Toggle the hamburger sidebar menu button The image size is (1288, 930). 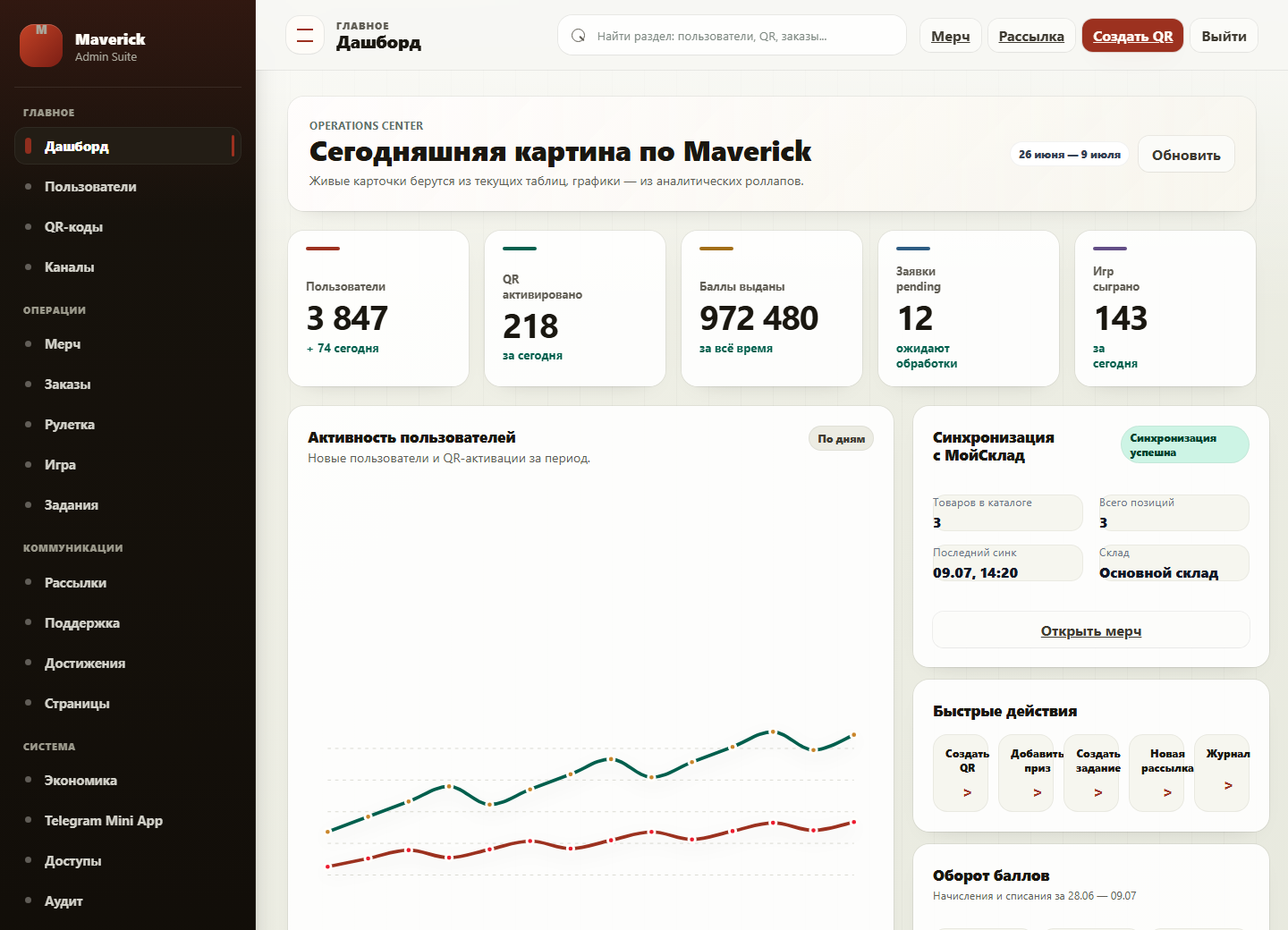coord(305,36)
